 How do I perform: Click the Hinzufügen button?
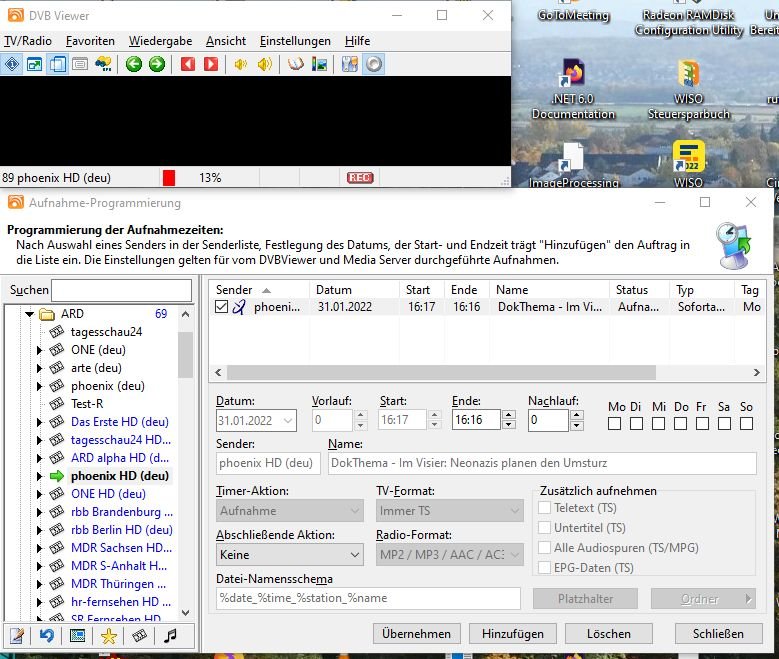(513, 634)
